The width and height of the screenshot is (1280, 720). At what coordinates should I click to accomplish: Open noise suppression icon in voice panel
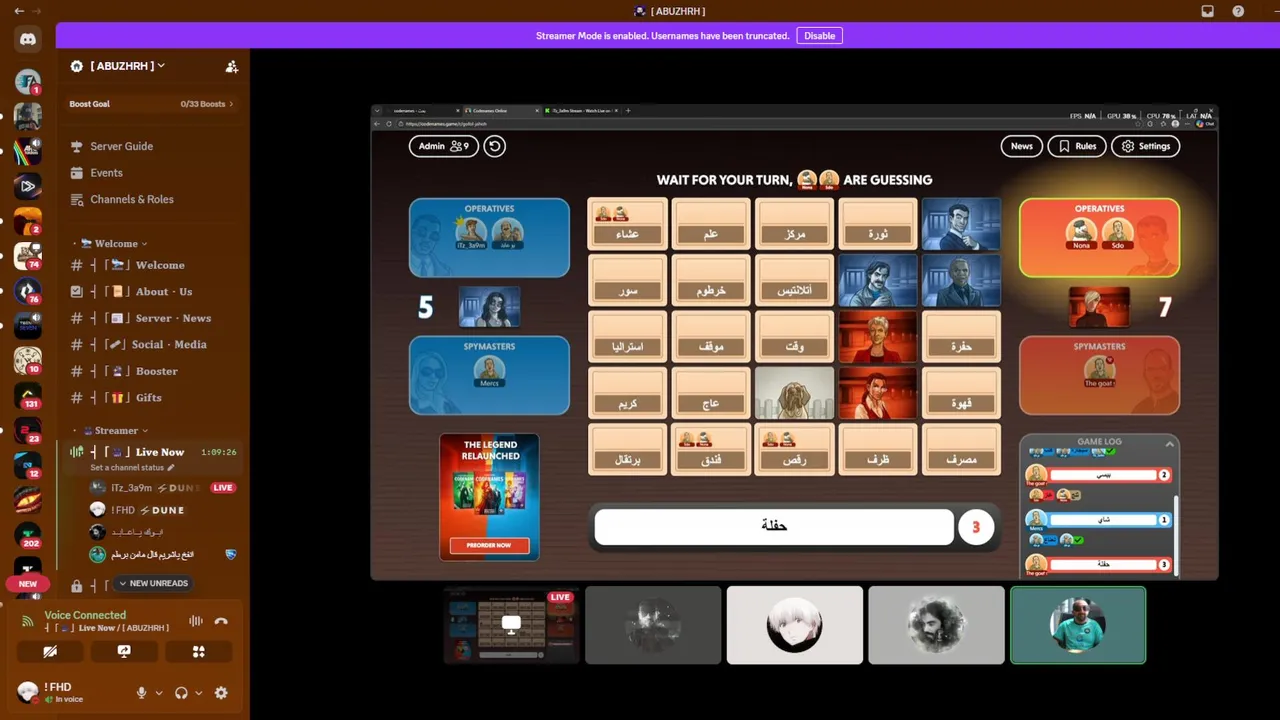[x=196, y=621]
